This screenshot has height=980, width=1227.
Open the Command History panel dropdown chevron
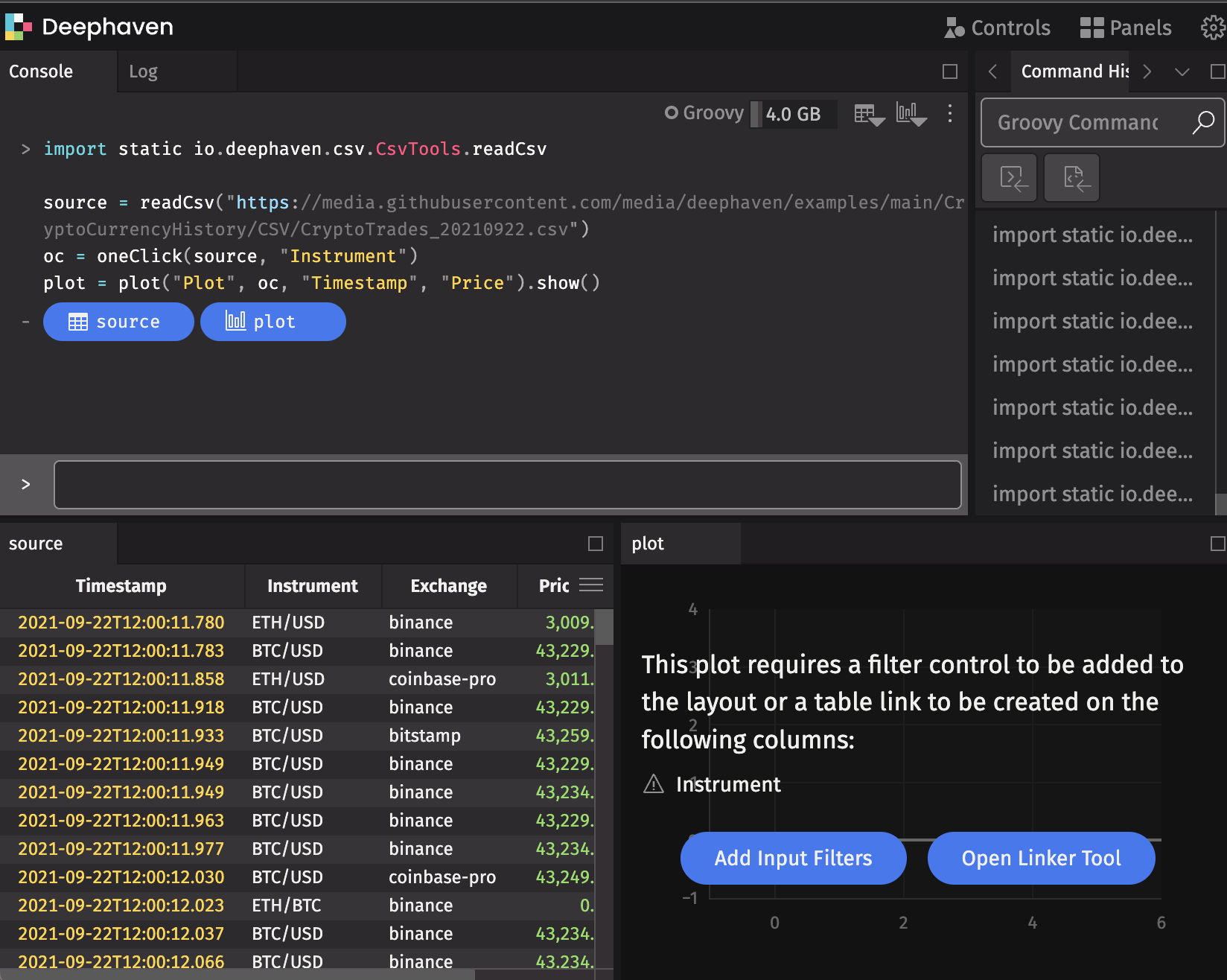1182,71
